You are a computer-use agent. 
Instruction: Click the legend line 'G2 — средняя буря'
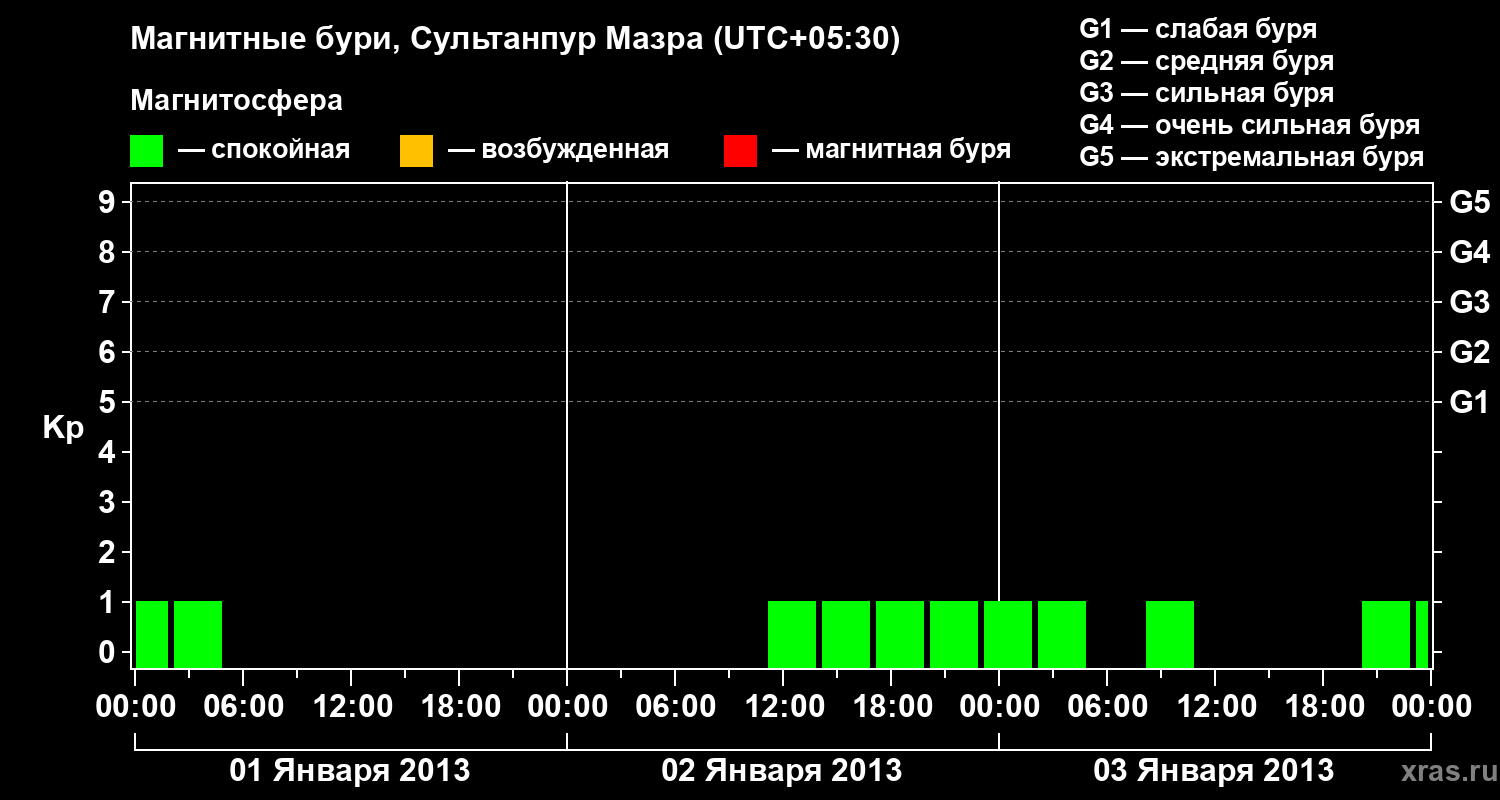pyautogui.click(x=1207, y=61)
